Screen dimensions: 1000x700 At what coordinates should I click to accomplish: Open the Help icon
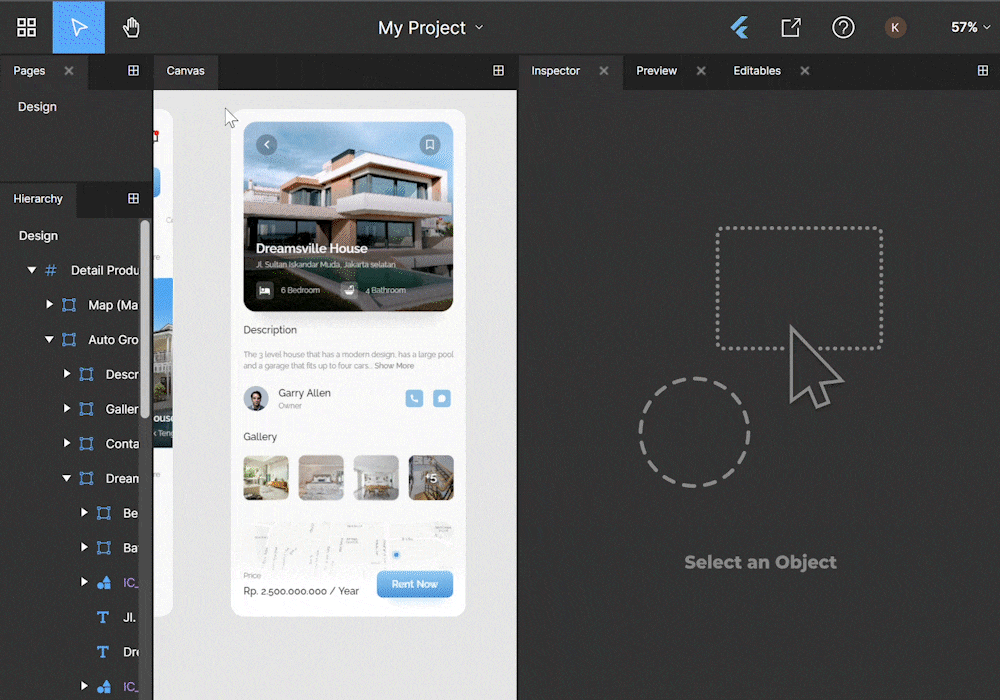843,27
